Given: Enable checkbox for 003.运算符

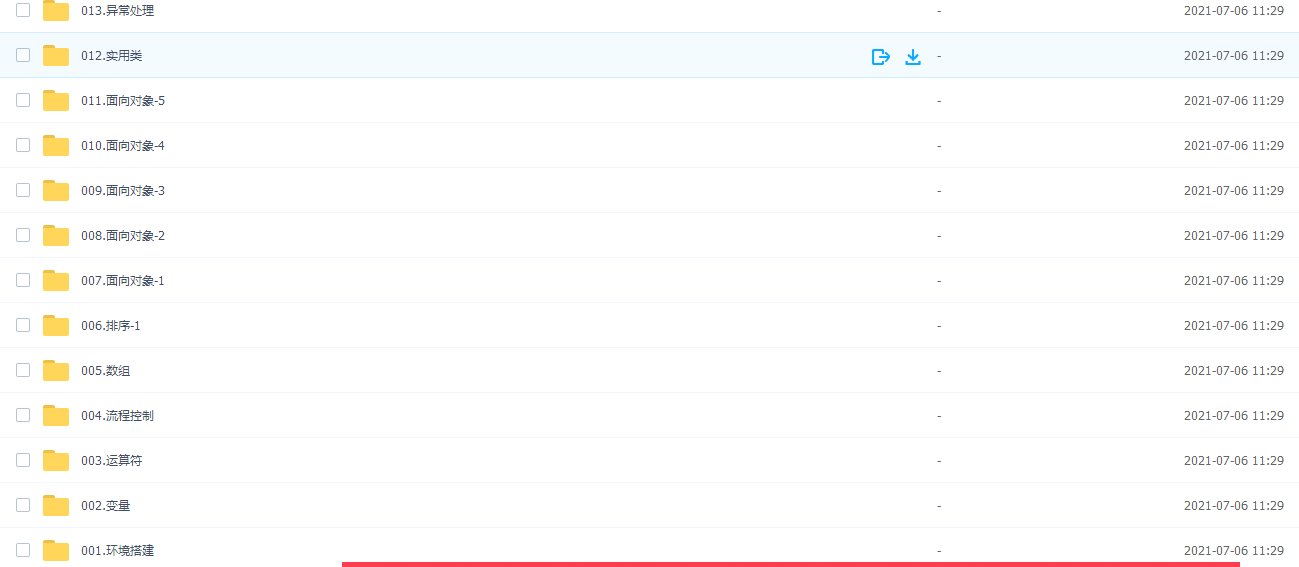Looking at the screenshot, I should point(23,460).
